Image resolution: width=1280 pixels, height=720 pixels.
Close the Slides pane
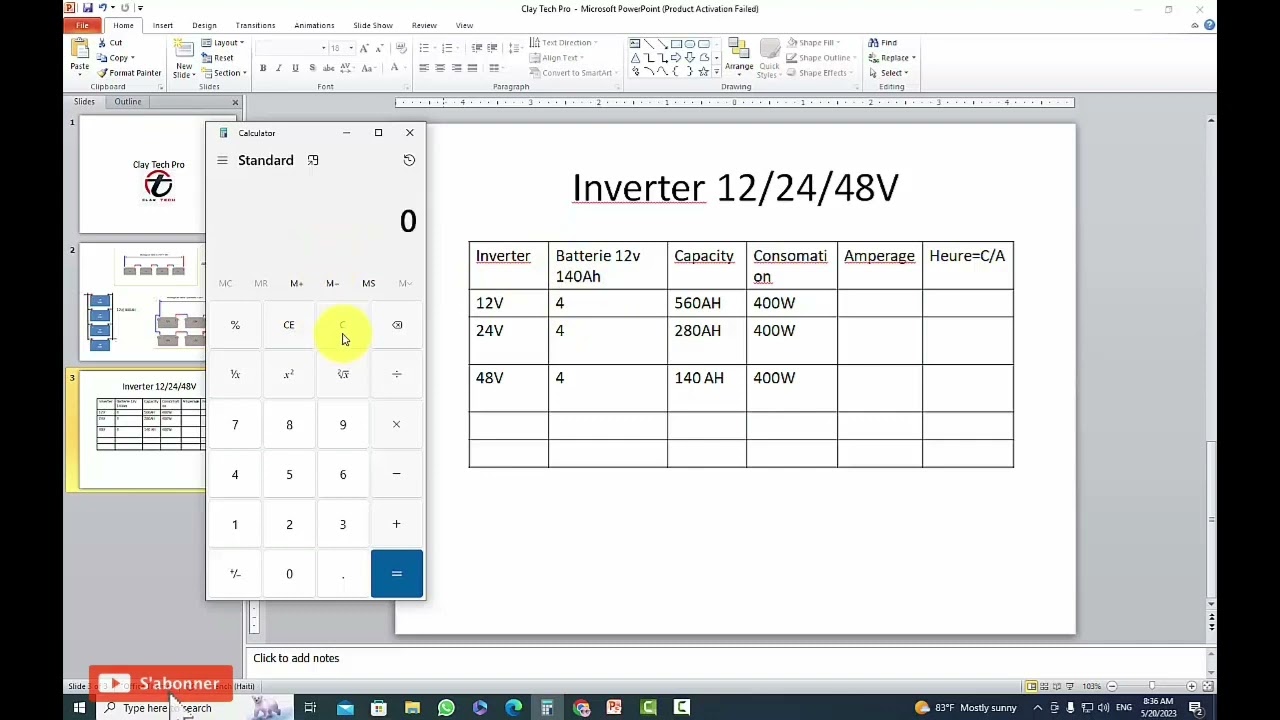coord(236,102)
